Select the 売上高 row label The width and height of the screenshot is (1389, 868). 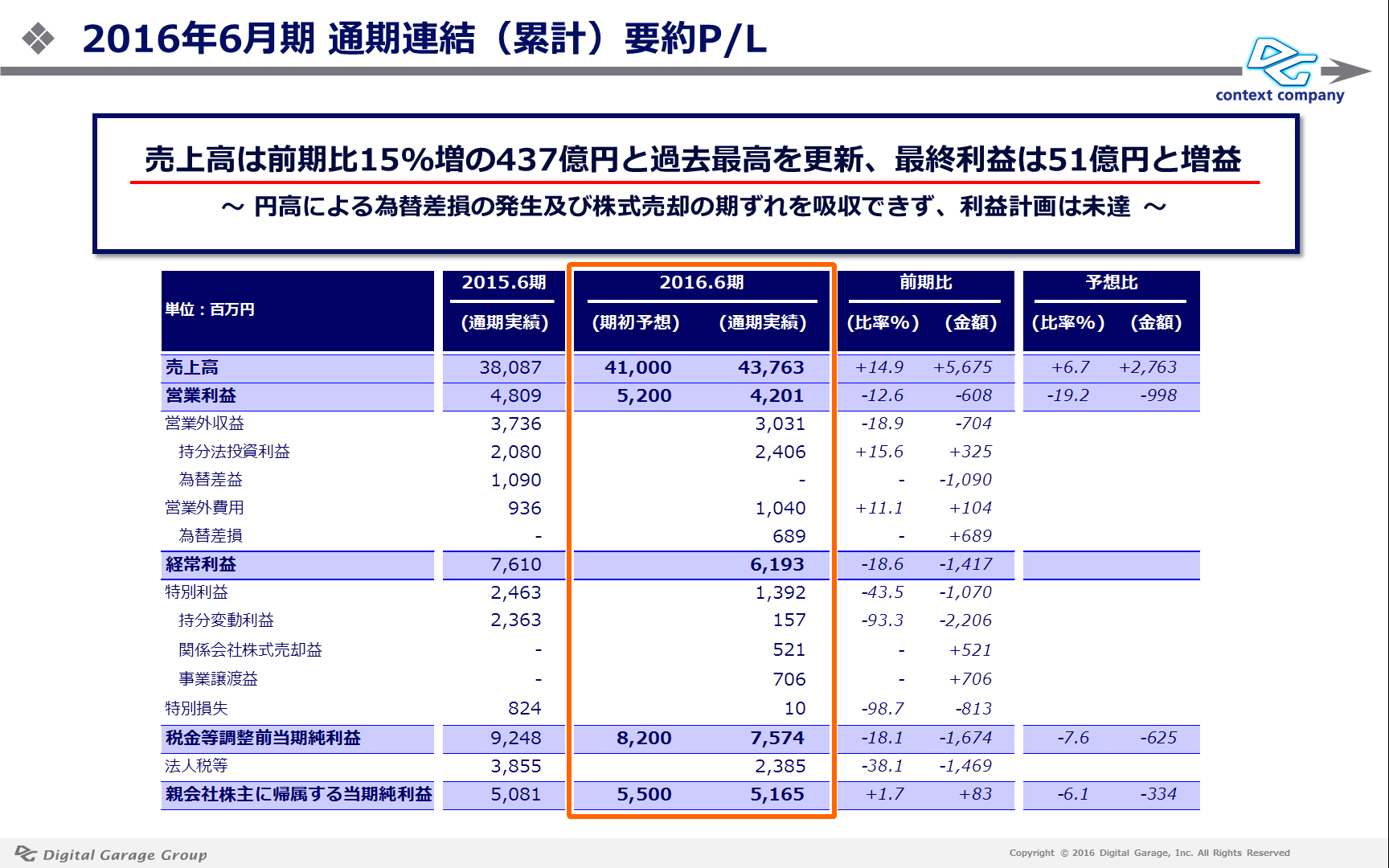pyautogui.click(x=192, y=367)
